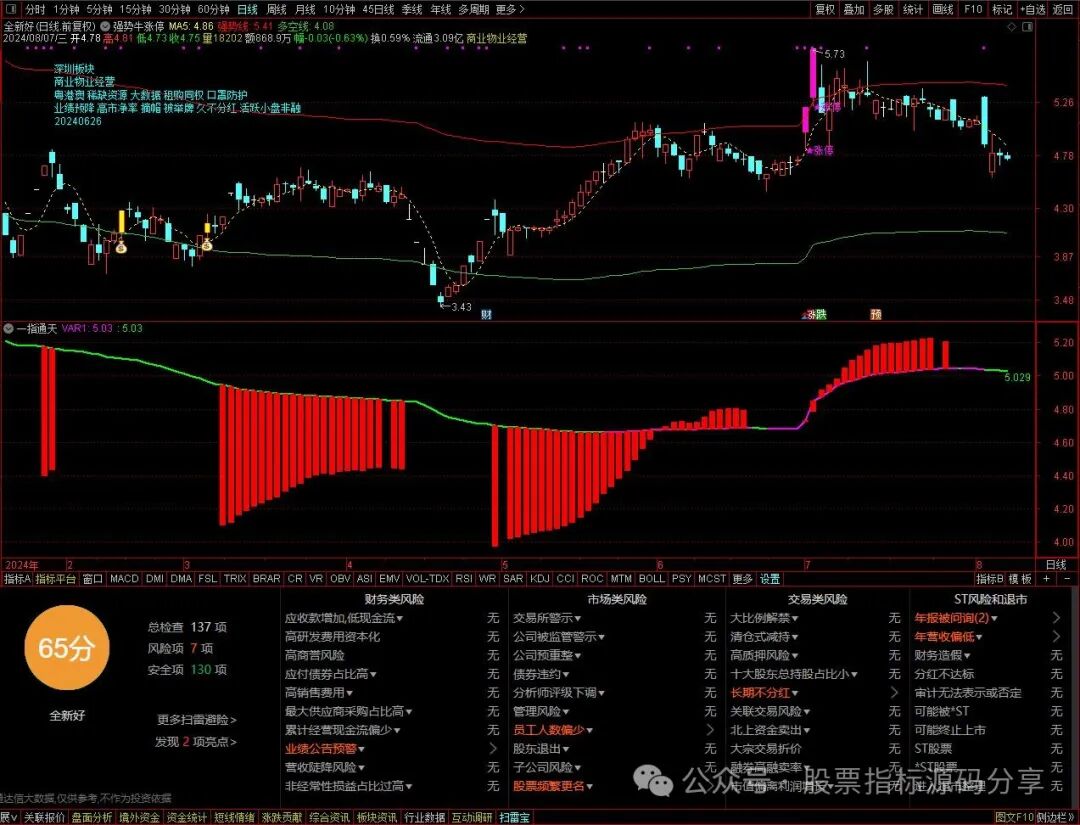This screenshot has height=825, width=1080.
Task: Open 发现 2 项亮点 link
Action: 196,742
